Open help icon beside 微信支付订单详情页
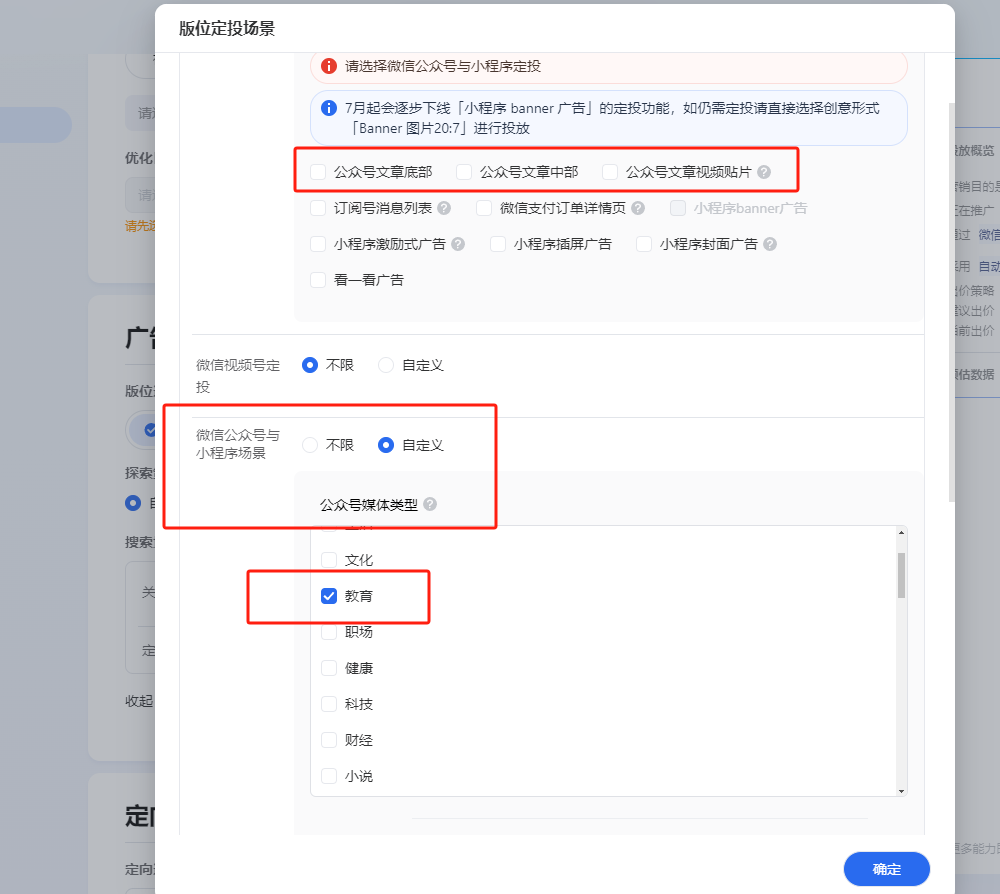The height and width of the screenshot is (894, 1000). tap(638, 208)
